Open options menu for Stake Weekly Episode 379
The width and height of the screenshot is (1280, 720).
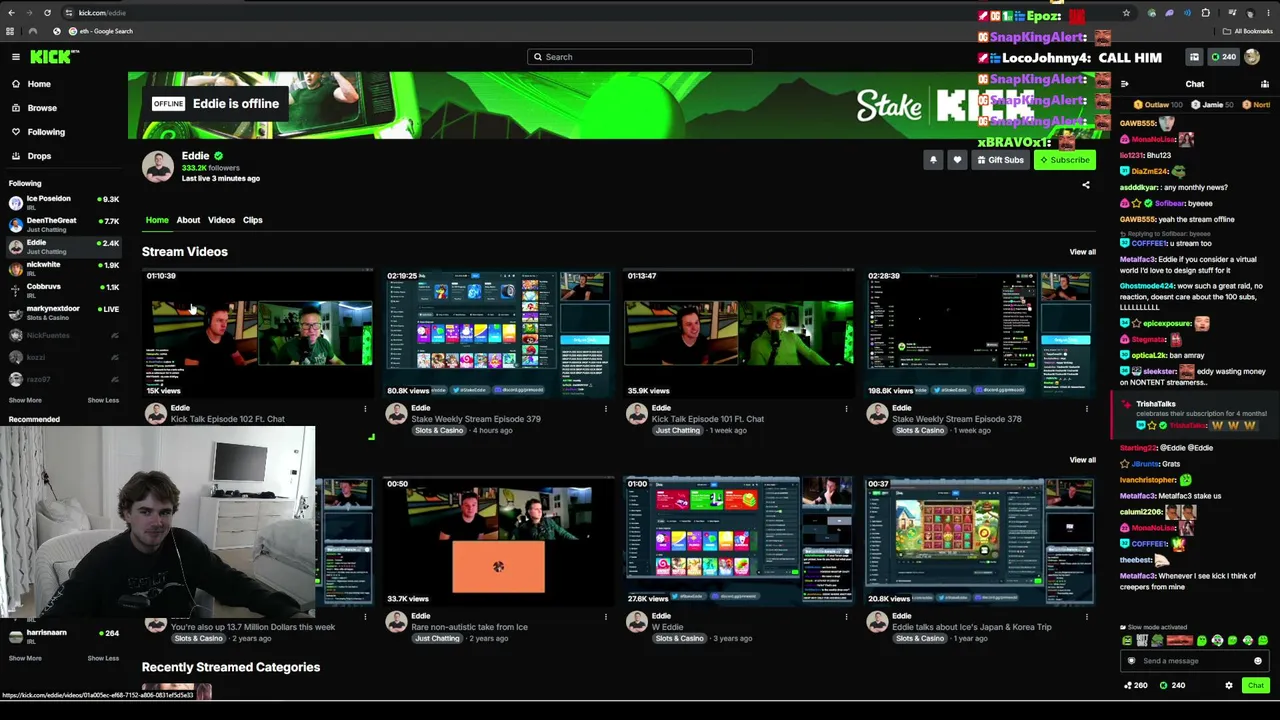click(605, 409)
